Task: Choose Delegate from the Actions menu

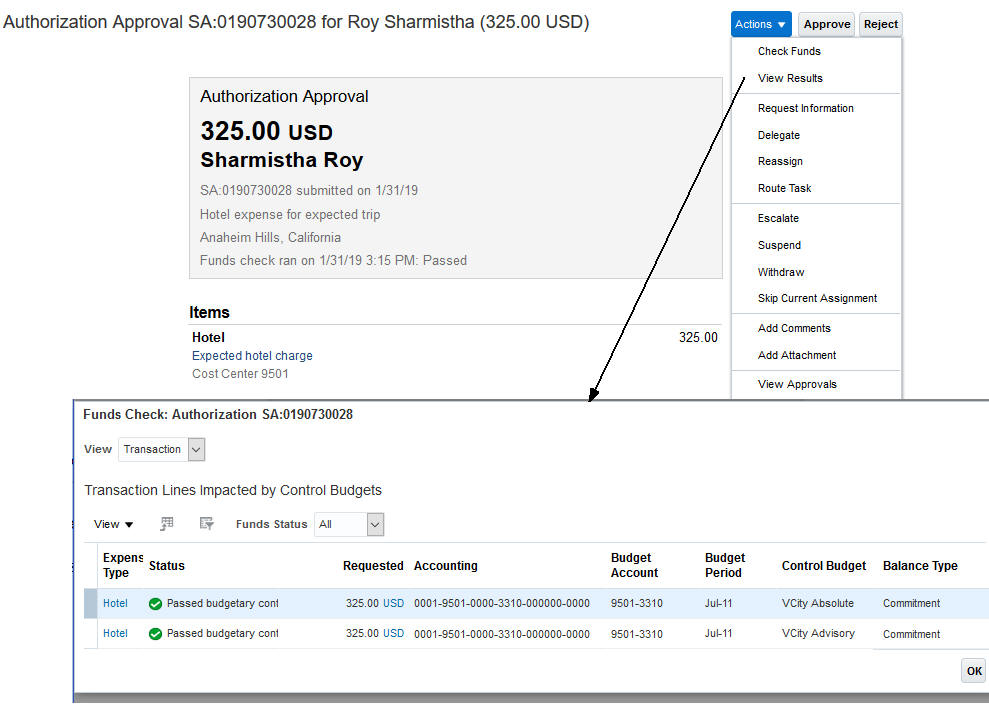Action: coord(778,135)
